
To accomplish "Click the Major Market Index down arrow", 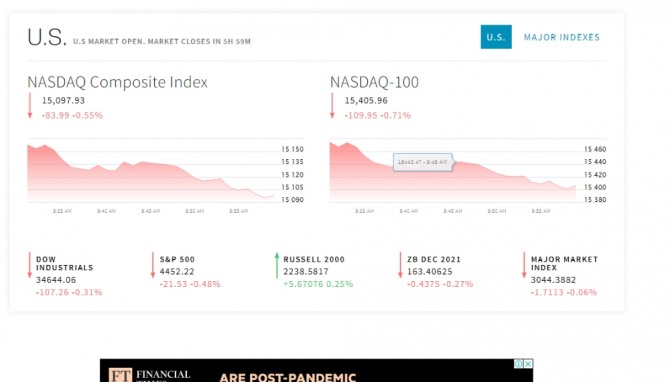I will click(x=524, y=265).
